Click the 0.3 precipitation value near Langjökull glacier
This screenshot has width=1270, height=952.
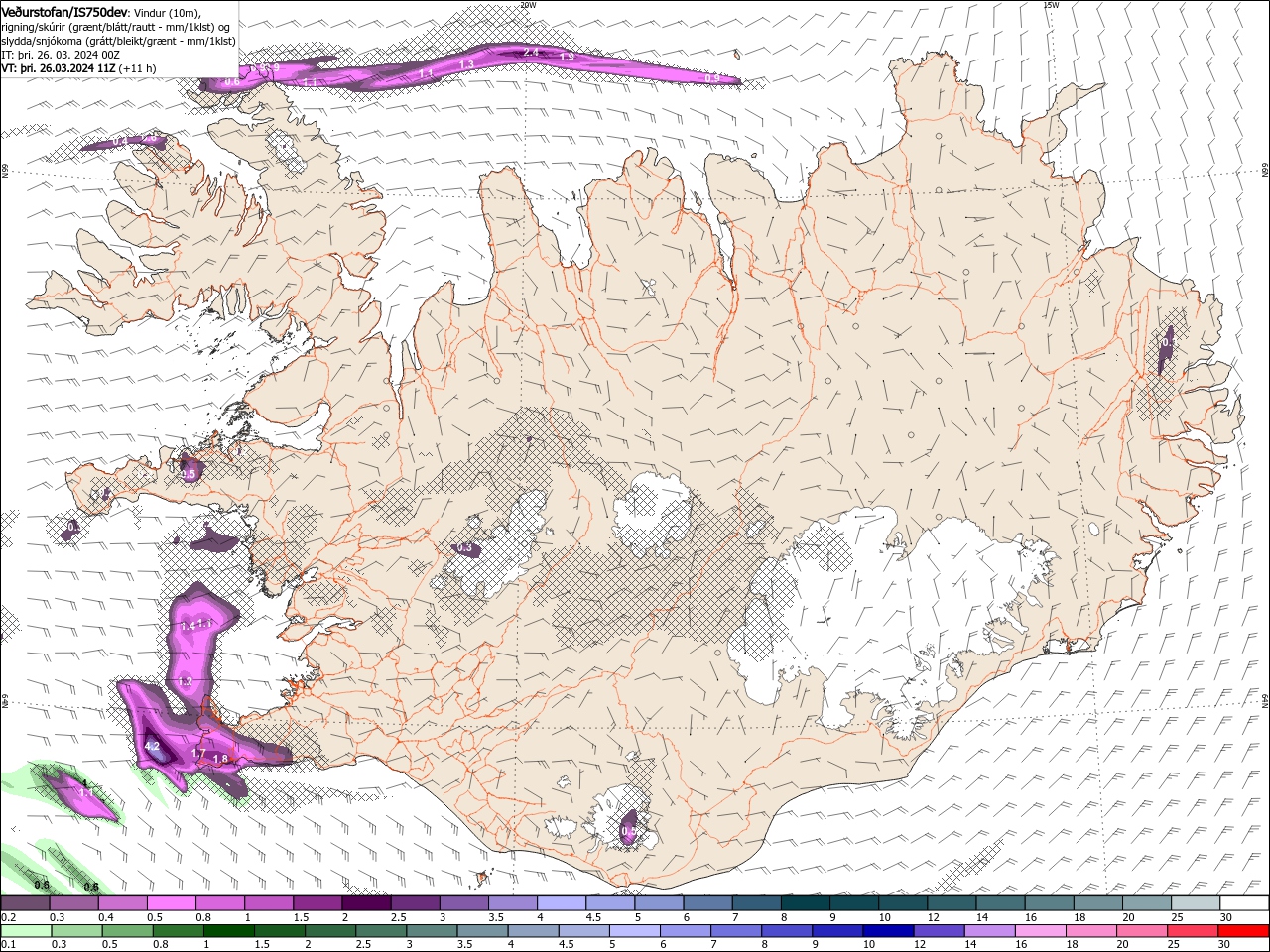click(x=464, y=548)
